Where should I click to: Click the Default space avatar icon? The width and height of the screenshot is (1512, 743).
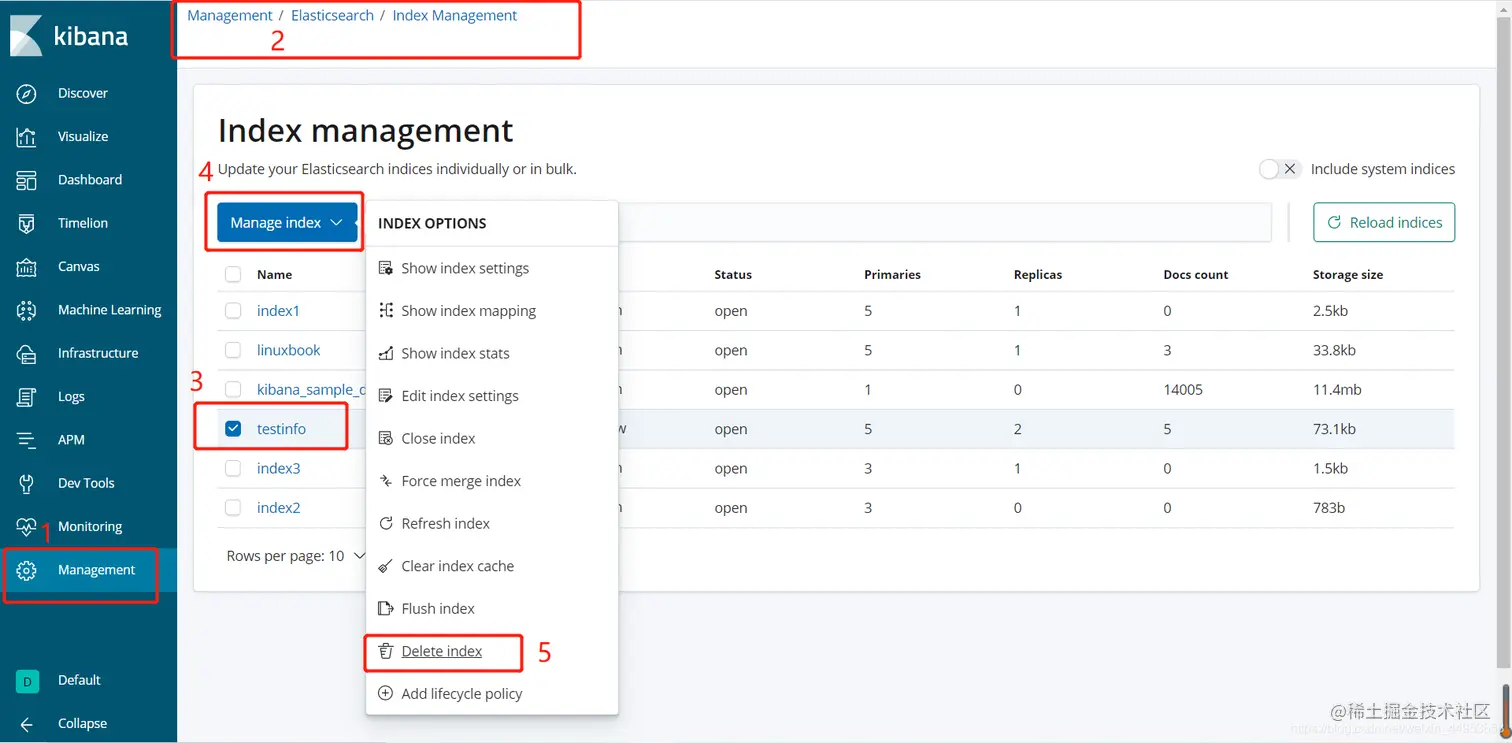pyautogui.click(x=27, y=681)
